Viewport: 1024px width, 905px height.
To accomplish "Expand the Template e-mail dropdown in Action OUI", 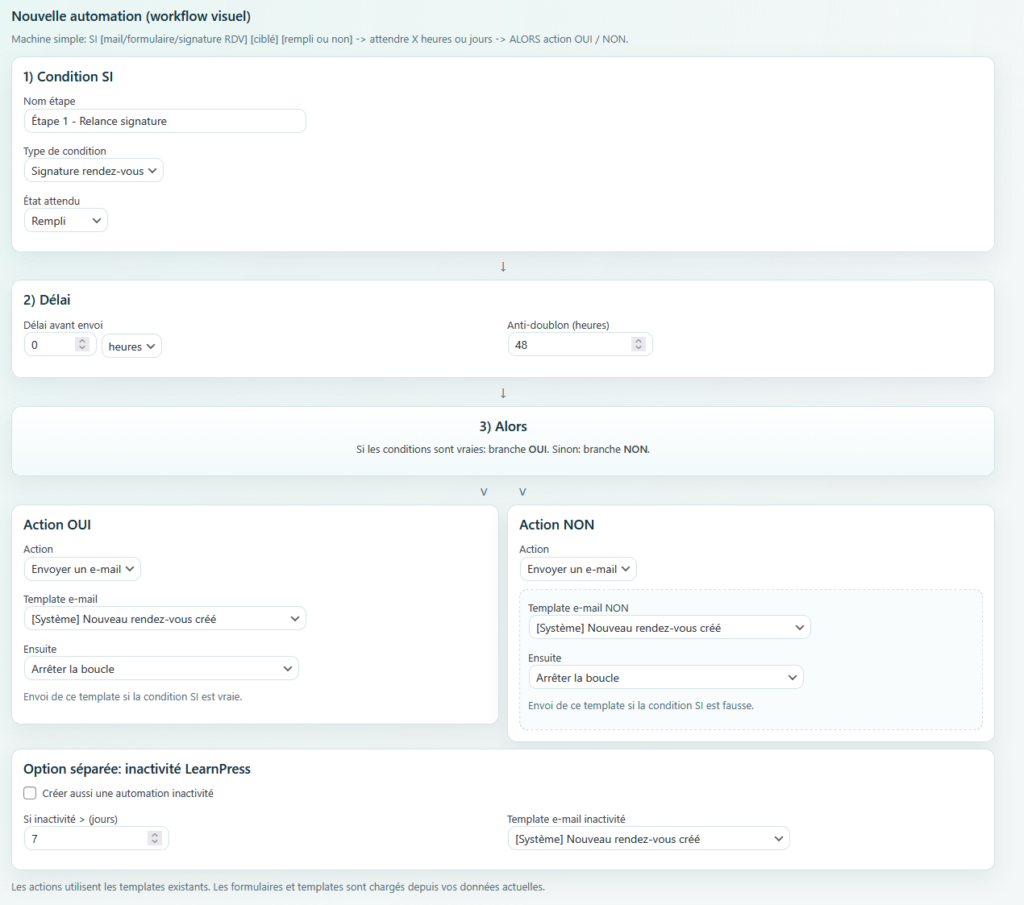I will tap(164, 619).
